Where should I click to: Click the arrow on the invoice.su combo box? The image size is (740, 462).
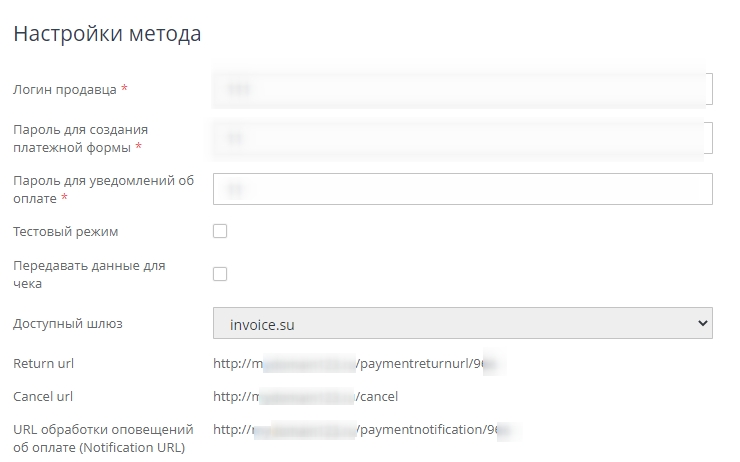[702, 324]
